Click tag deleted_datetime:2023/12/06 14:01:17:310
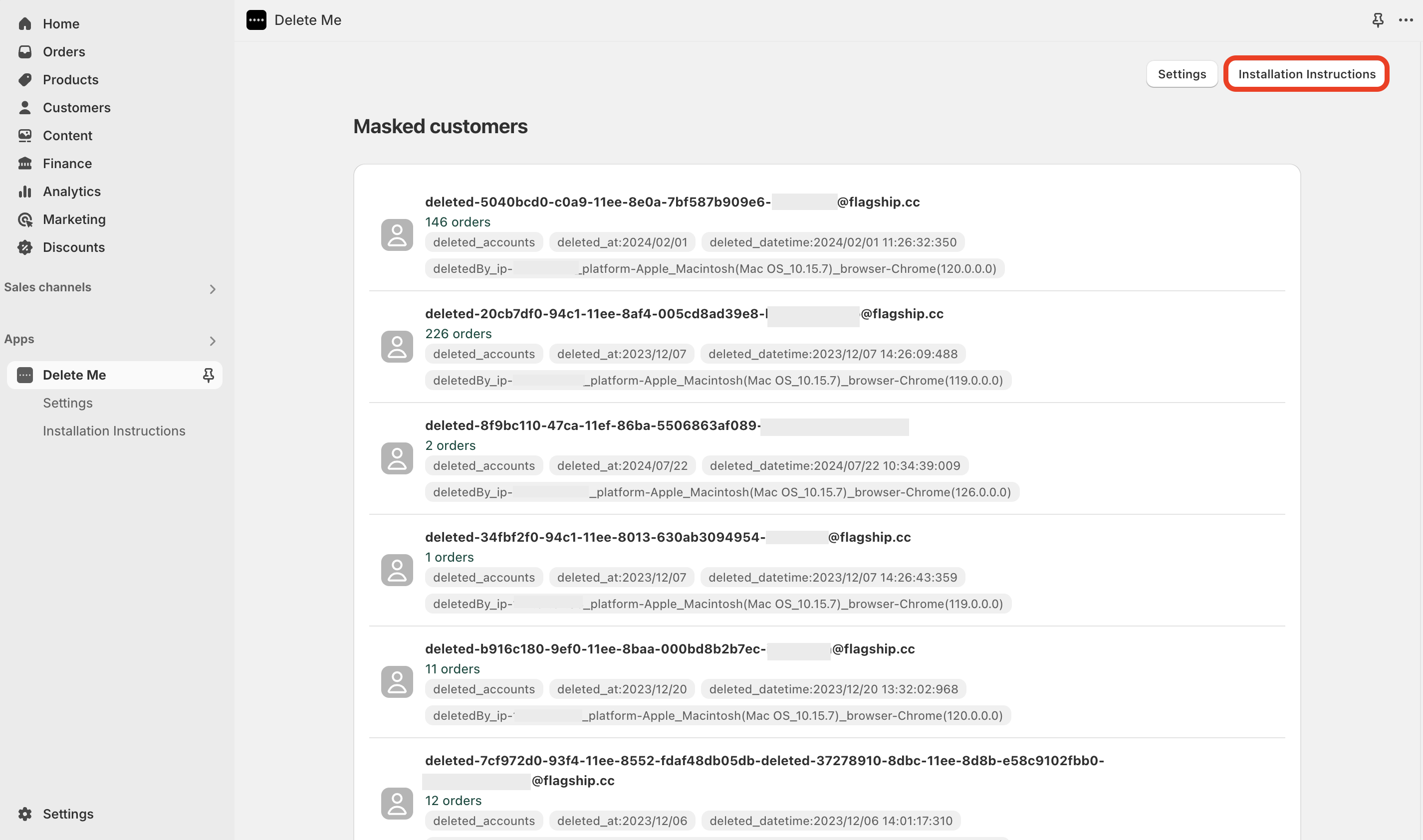The height and width of the screenshot is (840, 1423). click(x=831, y=822)
